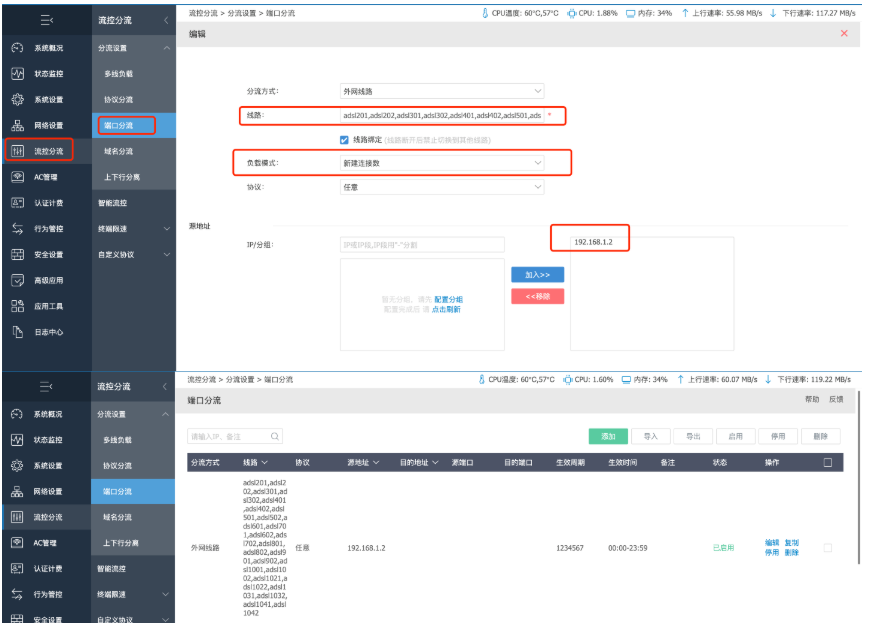Focus the IP/分组 input field
Image resolution: width=872 pixels, height=626 pixels.
[423, 245]
